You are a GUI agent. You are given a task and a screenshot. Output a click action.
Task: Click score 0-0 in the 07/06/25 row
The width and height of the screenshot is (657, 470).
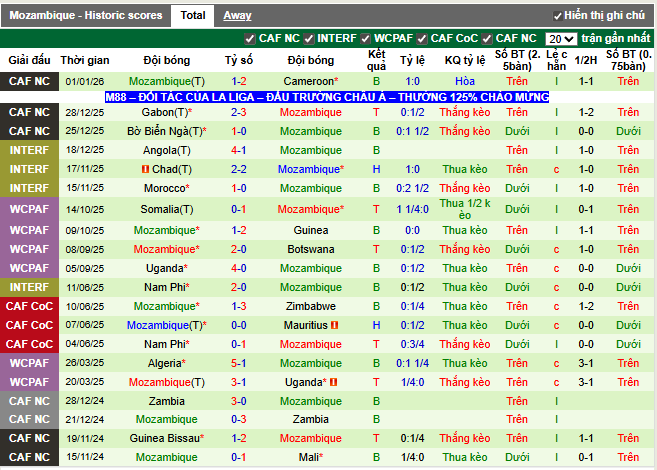(239, 325)
